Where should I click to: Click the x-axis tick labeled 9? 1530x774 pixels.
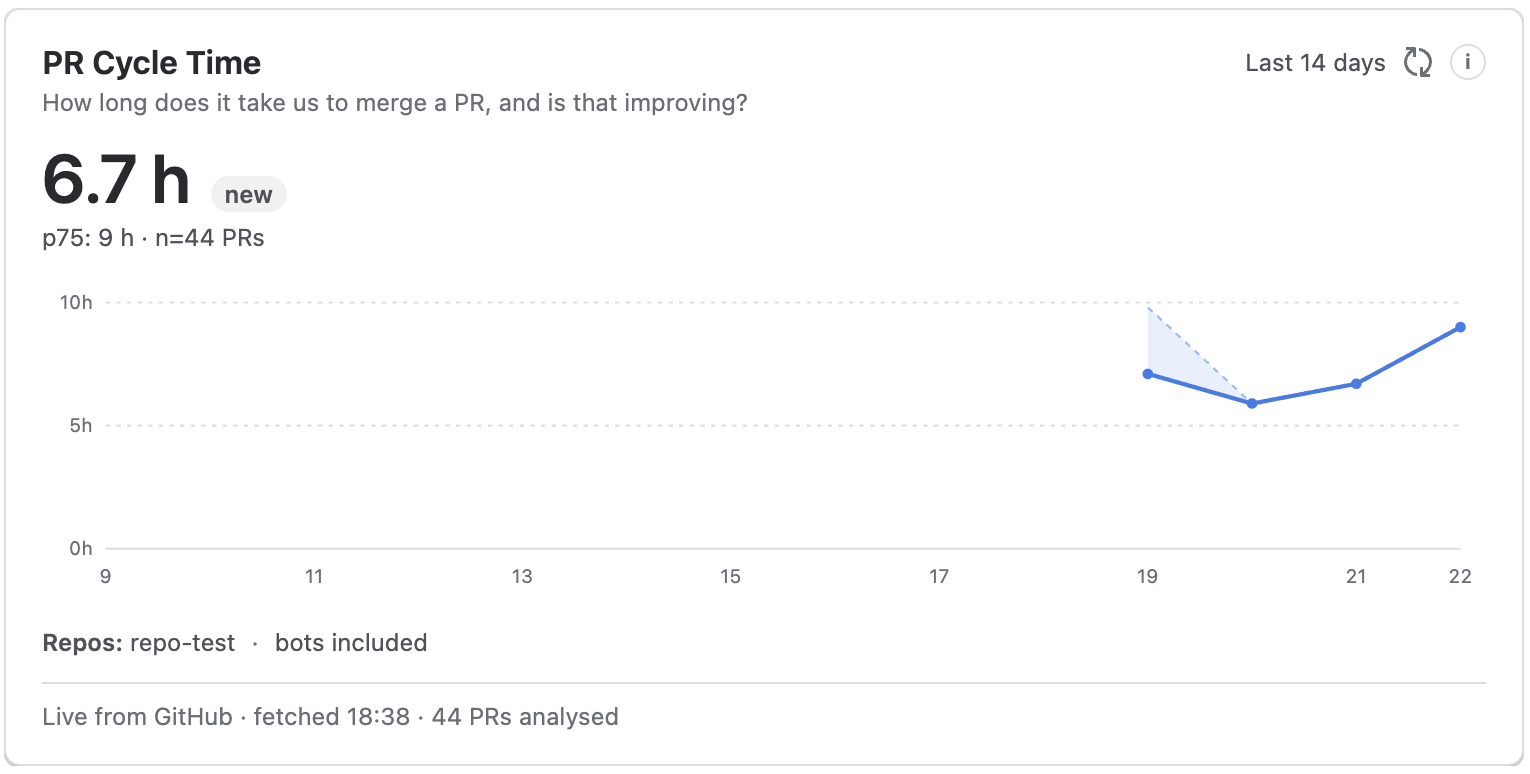[x=106, y=576]
